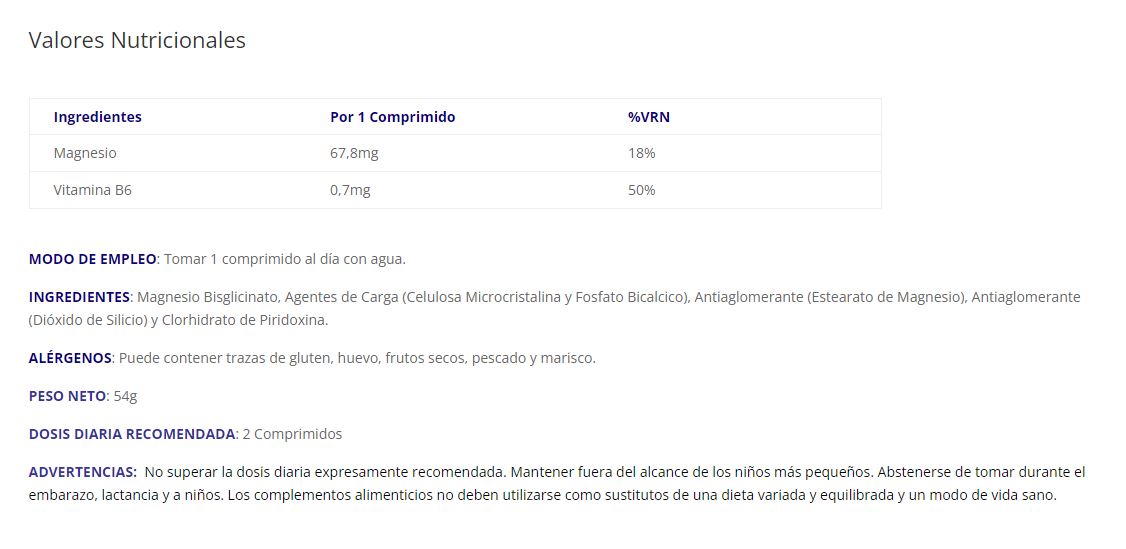The width and height of the screenshot is (1126, 549).
Task: Click the INGREDIENTES bold label
Action: (79, 297)
